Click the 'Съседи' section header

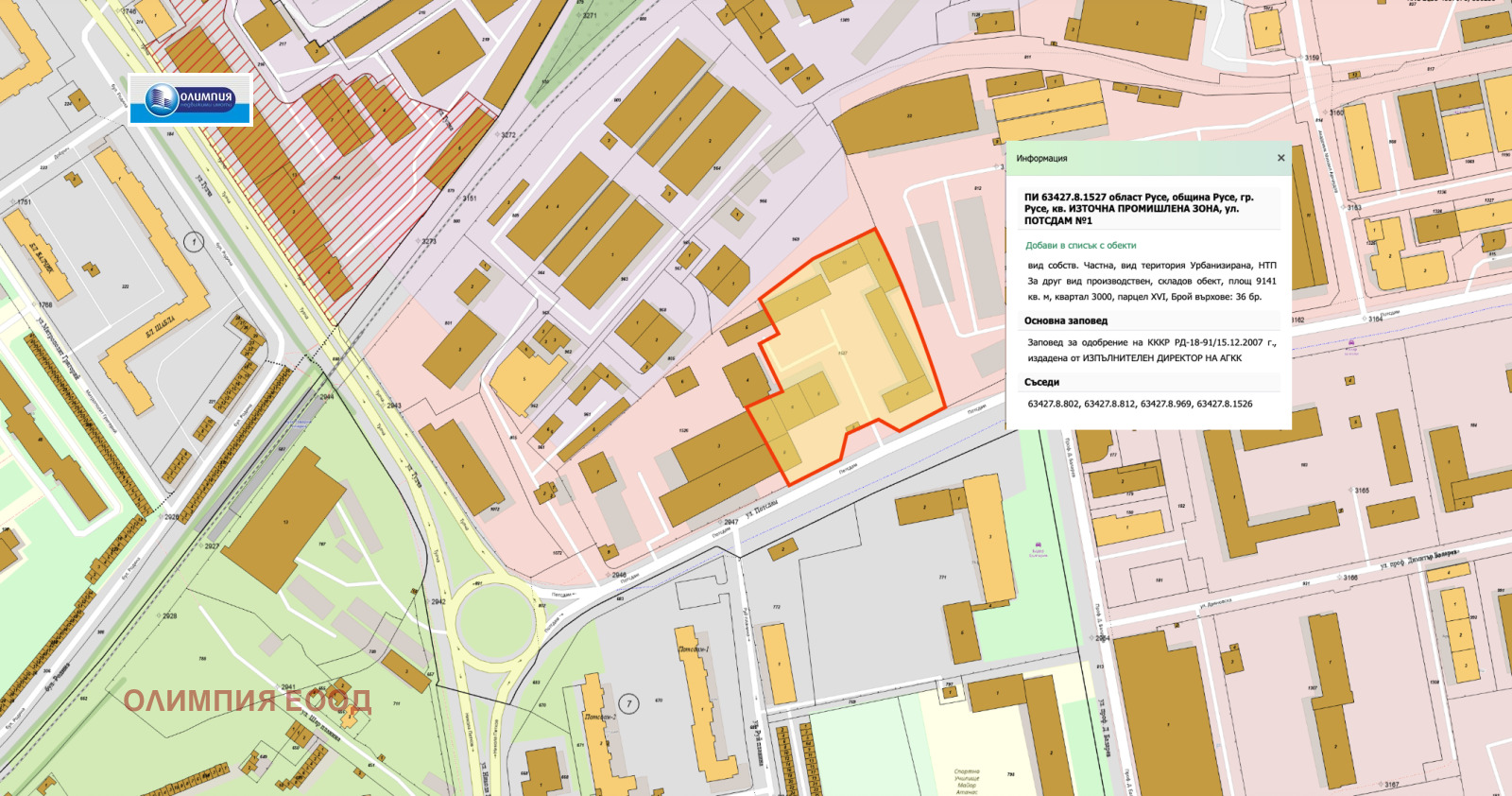(1041, 382)
